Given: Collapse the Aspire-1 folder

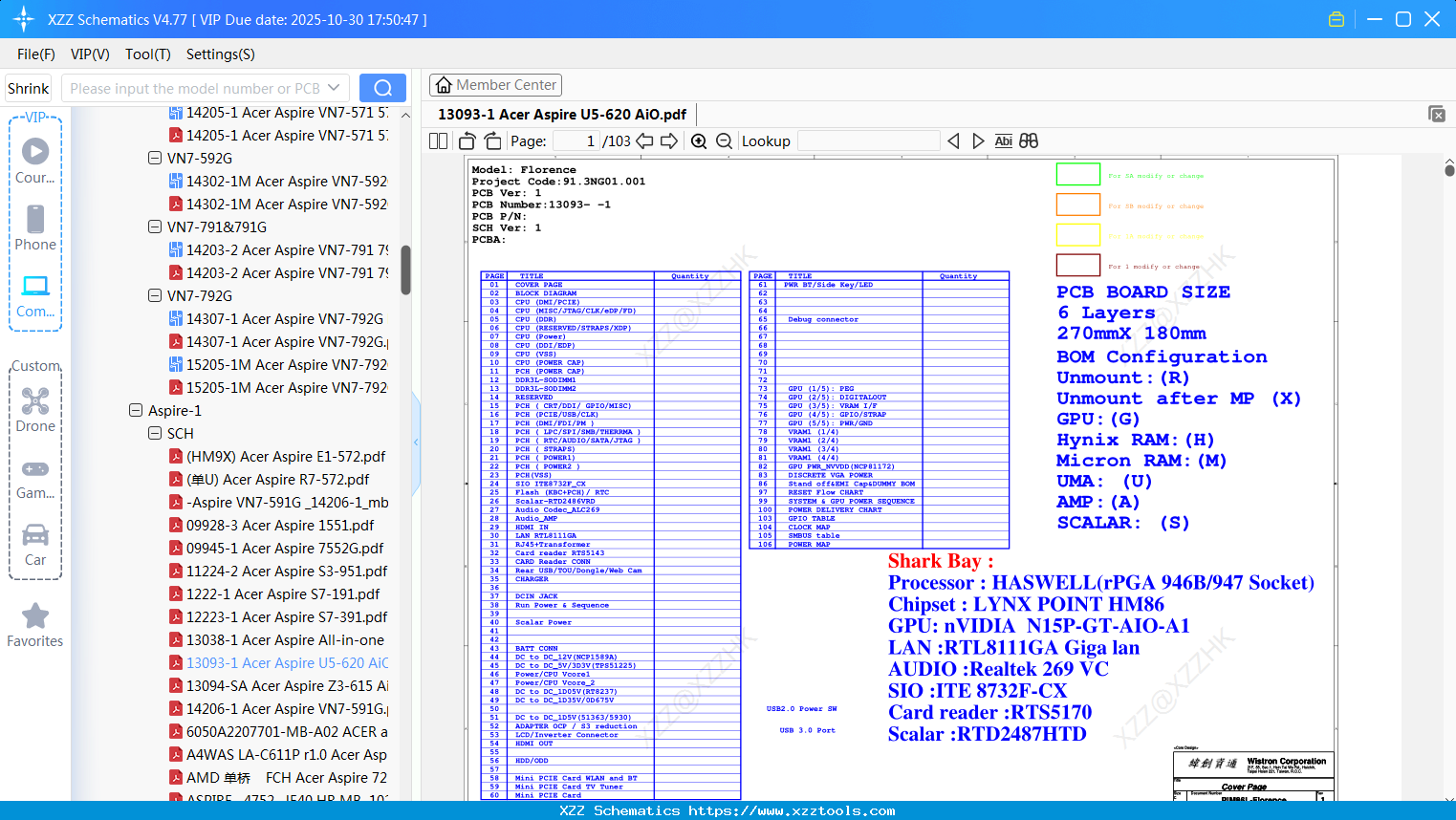Looking at the screenshot, I should 136,410.
